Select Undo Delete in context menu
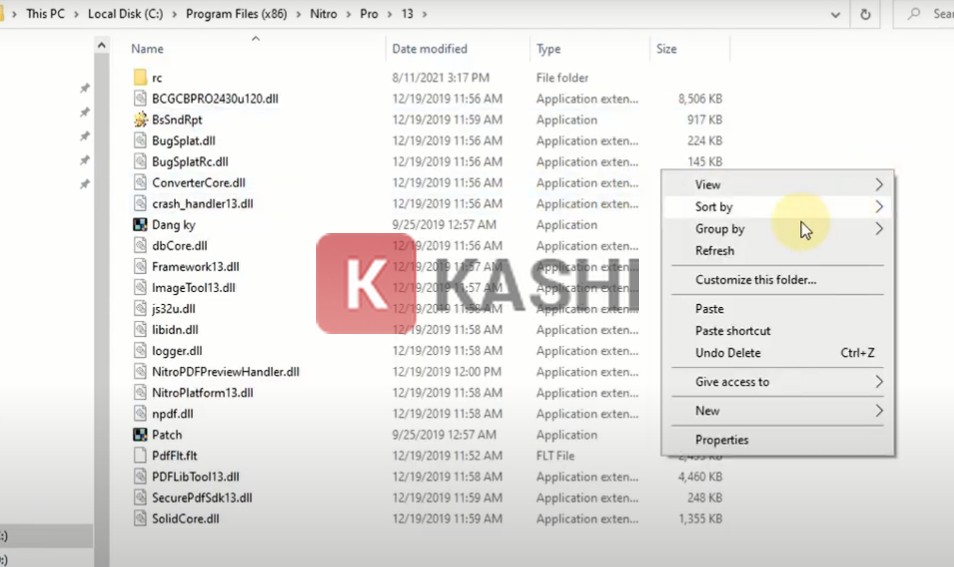Image resolution: width=954 pixels, height=567 pixels. pos(728,352)
